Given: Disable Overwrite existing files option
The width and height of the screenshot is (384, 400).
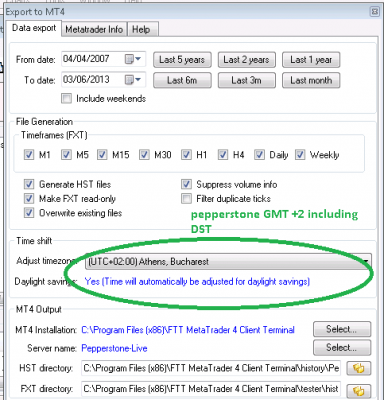Looking at the screenshot, I should coord(29,213).
